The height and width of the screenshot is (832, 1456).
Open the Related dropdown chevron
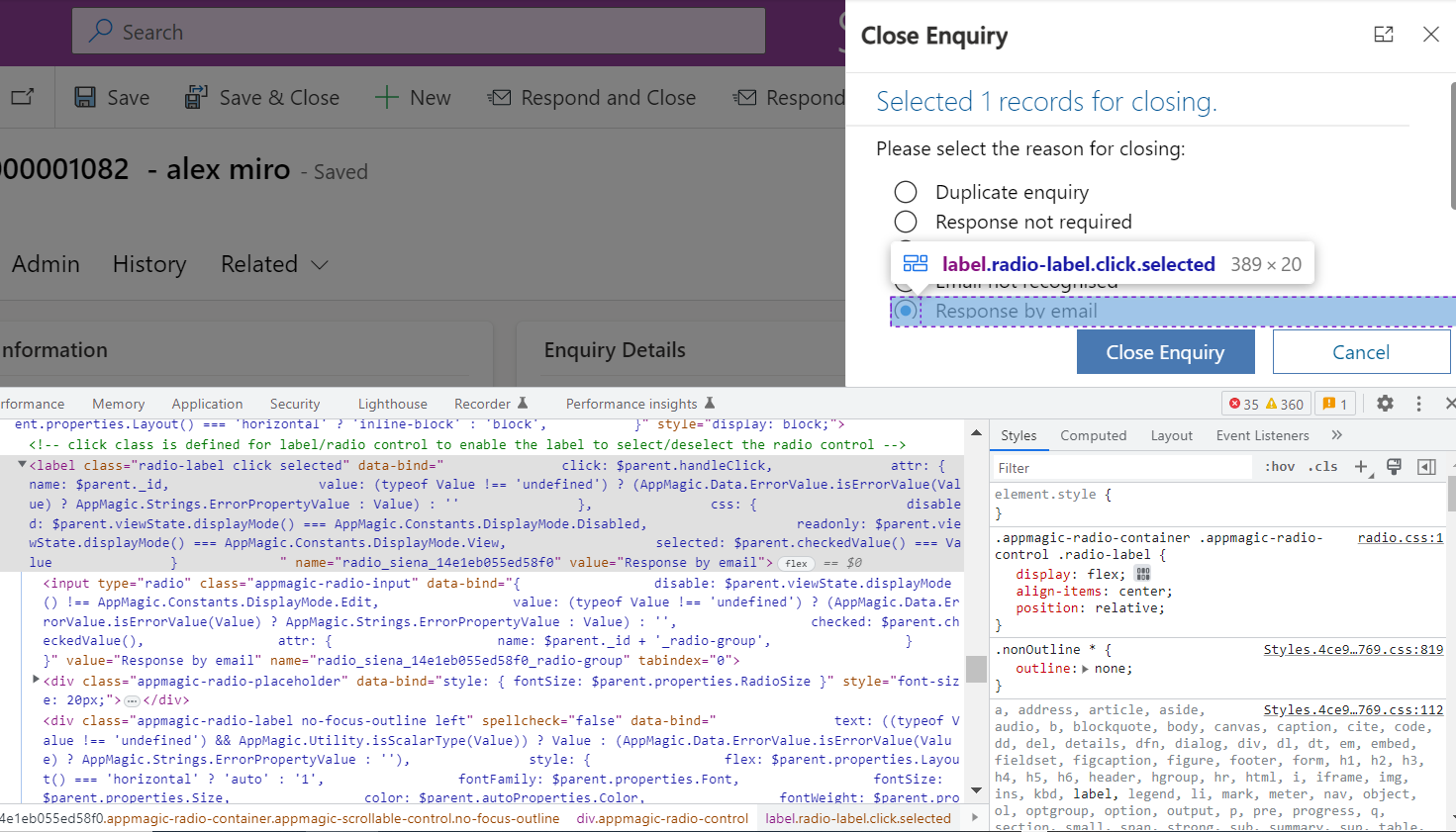pos(318,264)
